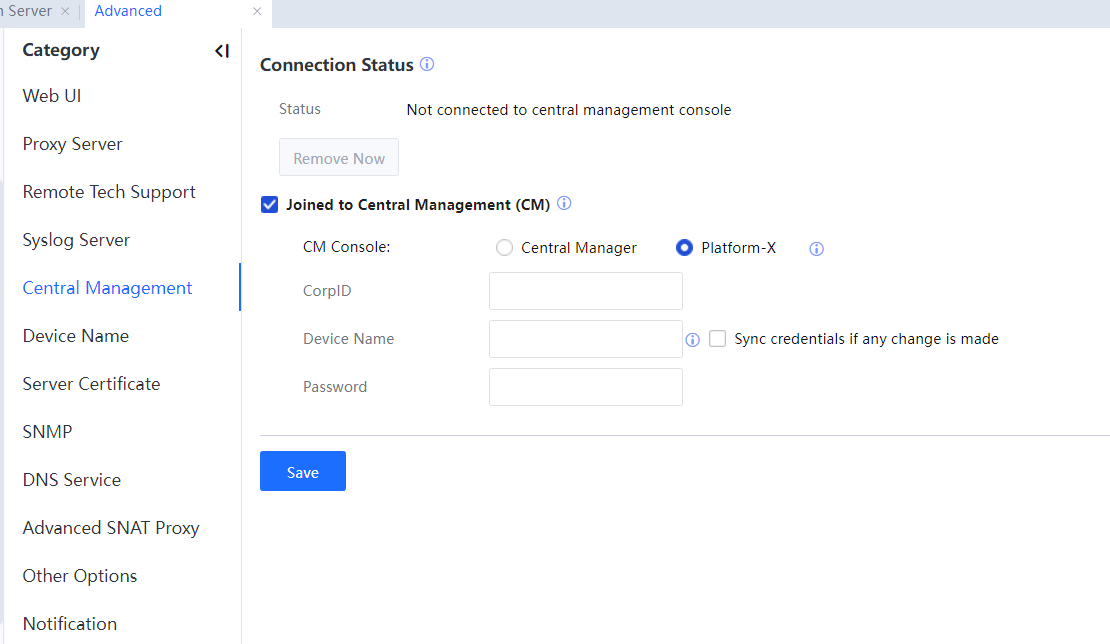Close the Advanced tab
The width and height of the screenshot is (1110, 644).
(x=257, y=11)
